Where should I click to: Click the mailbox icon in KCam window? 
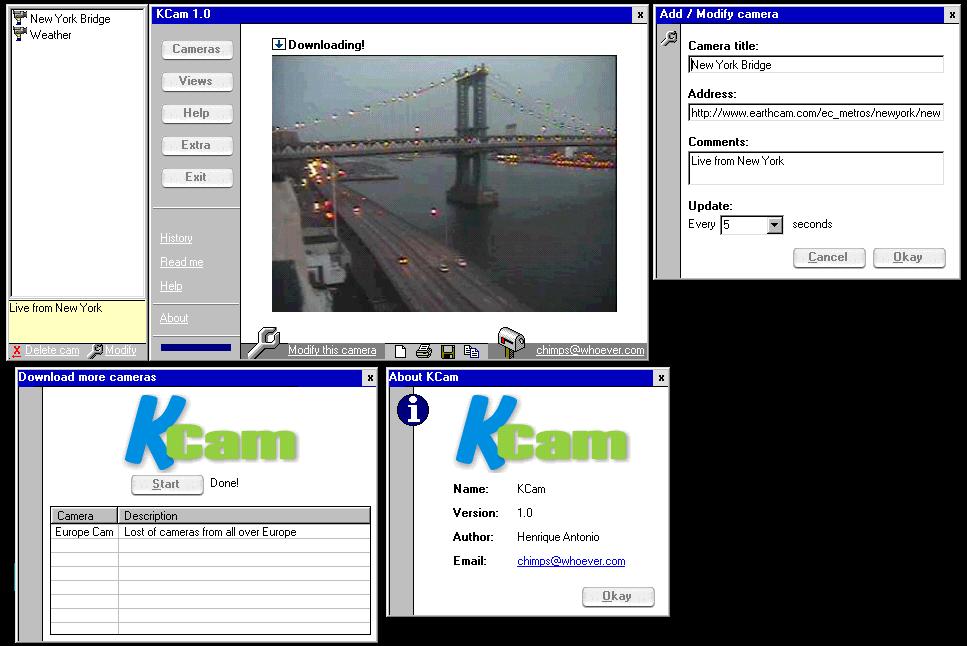tap(512, 343)
